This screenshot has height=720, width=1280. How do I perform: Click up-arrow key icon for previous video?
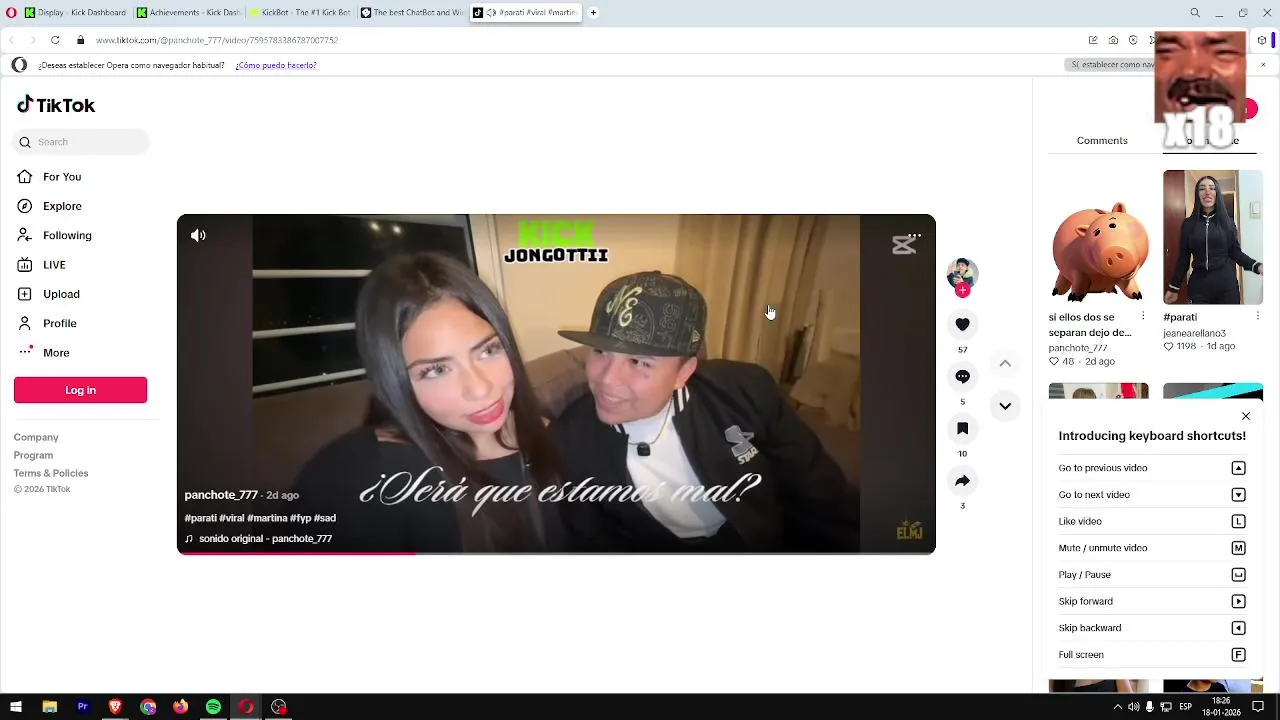1238,468
